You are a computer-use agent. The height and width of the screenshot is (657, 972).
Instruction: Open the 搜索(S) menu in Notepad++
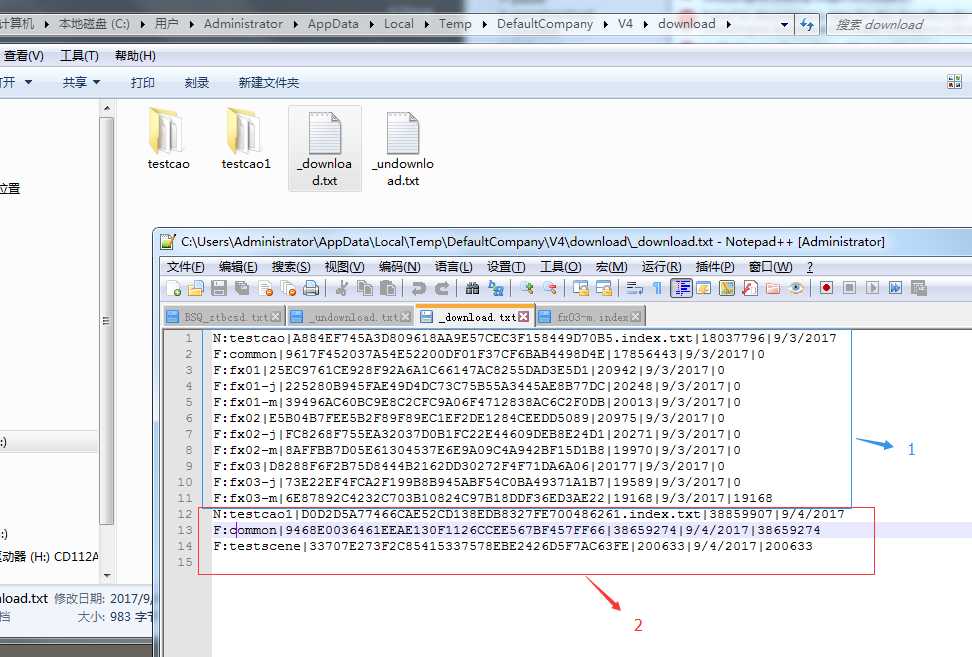click(291, 267)
